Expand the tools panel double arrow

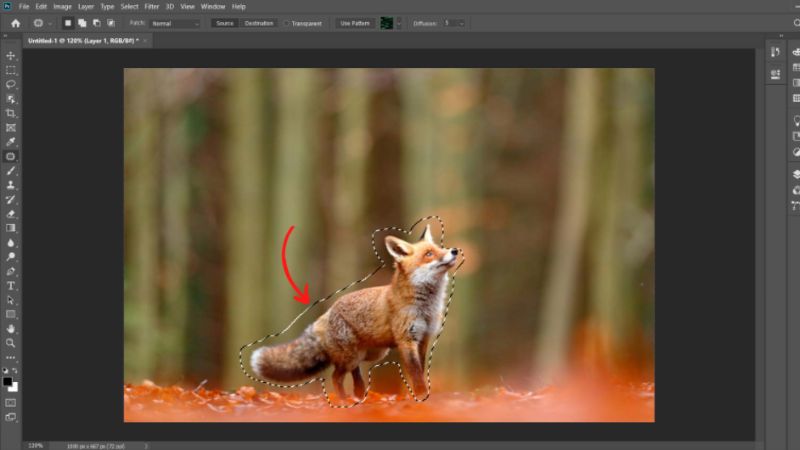coord(5,36)
